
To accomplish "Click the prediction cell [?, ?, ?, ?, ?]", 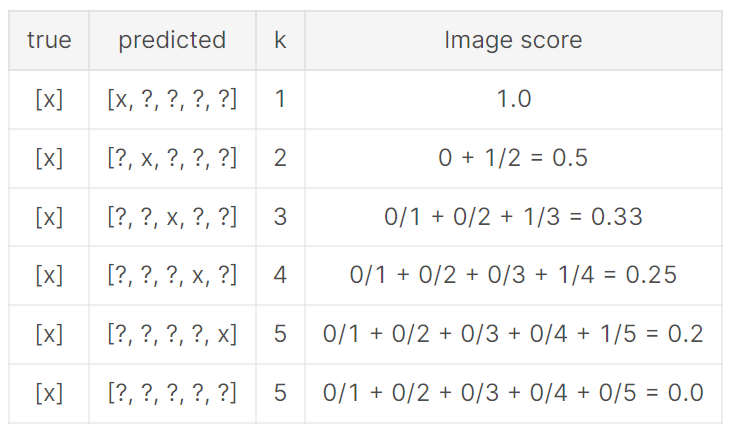I will (172, 393).
